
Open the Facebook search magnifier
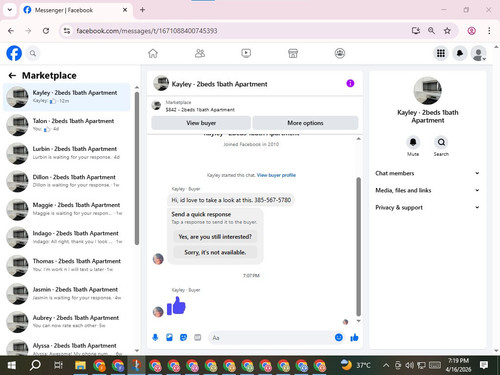pyautogui.click(x=33, y=53)
